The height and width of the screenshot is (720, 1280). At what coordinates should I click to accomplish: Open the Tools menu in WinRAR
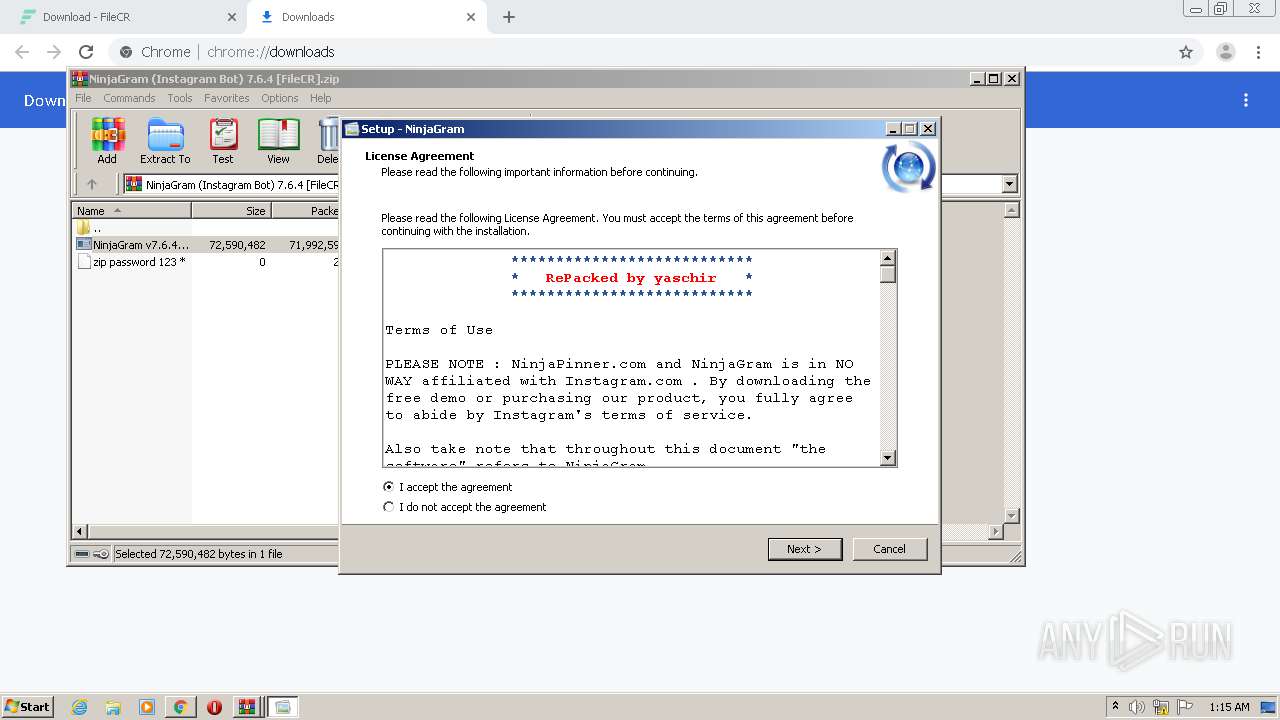click(x=180, y=98)
